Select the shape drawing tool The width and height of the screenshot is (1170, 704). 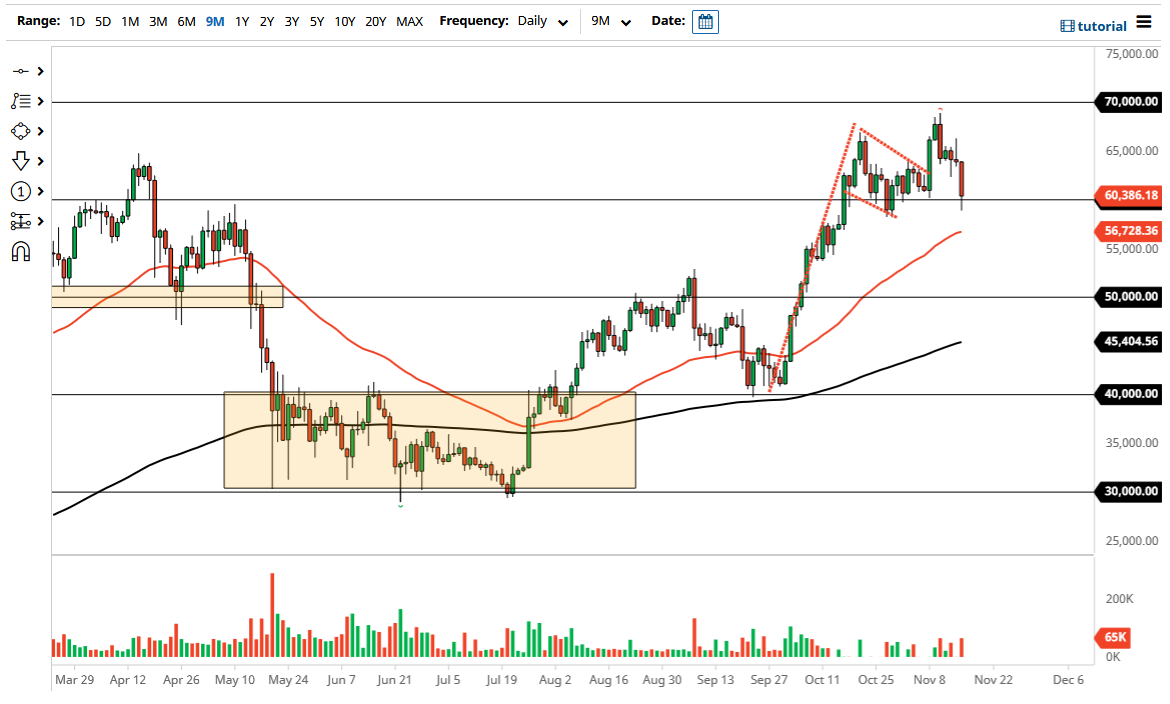tap(20, 131)
